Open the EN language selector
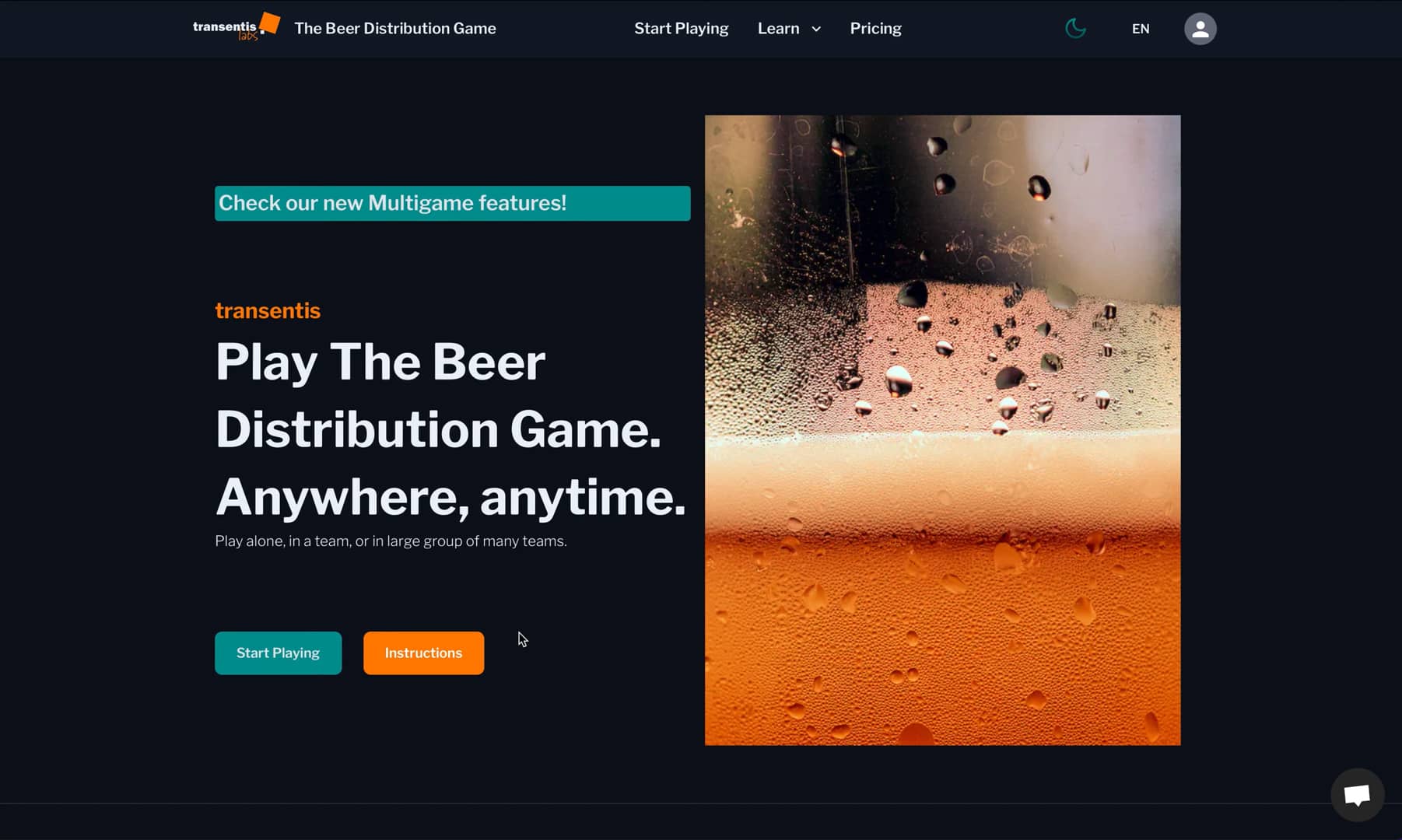Image resolution: width=1402 pixels, height=840 pixels. pyautogui.click(x=1140, y=28)
